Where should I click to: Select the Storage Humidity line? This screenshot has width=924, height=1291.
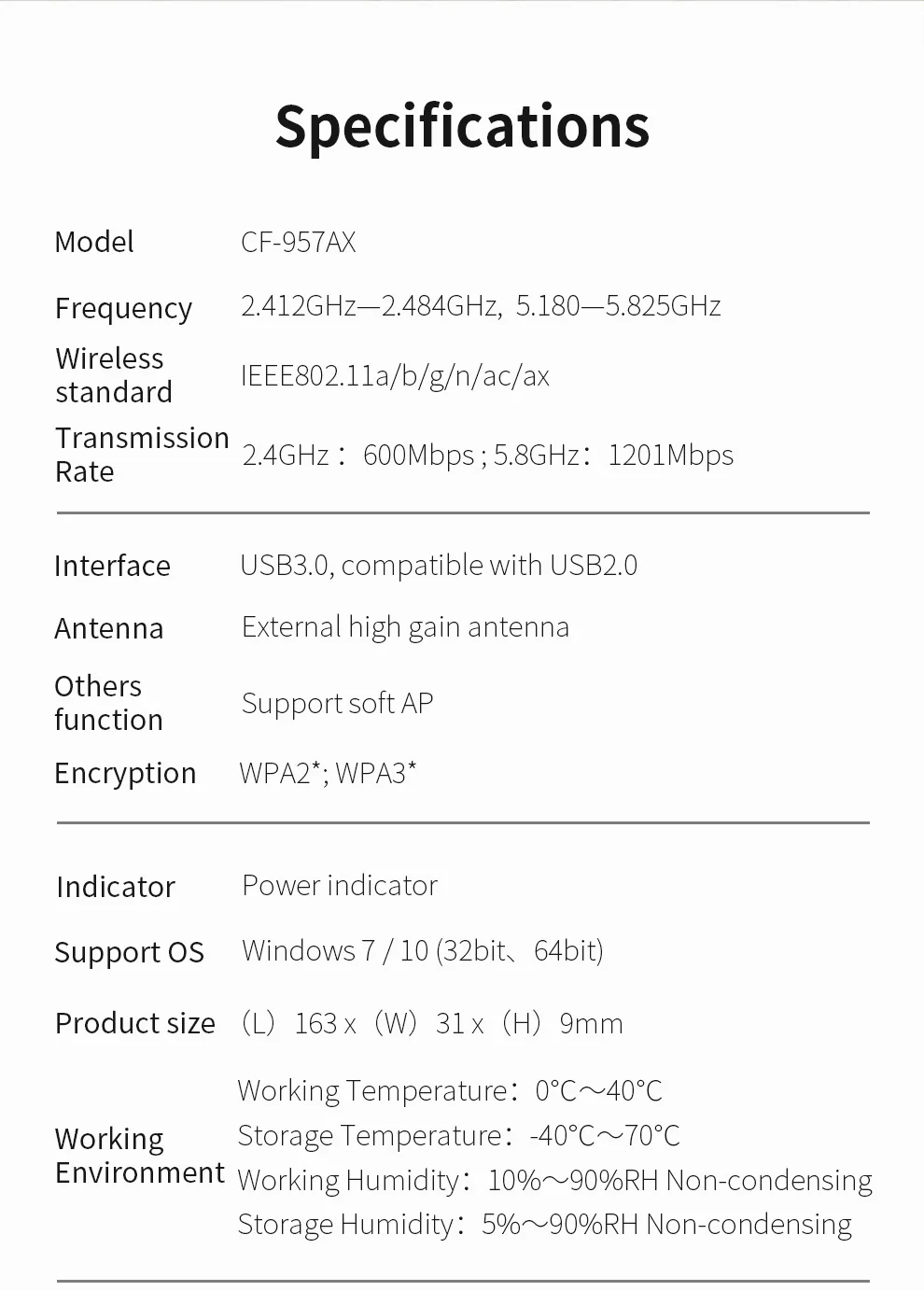coord(545,1225)
